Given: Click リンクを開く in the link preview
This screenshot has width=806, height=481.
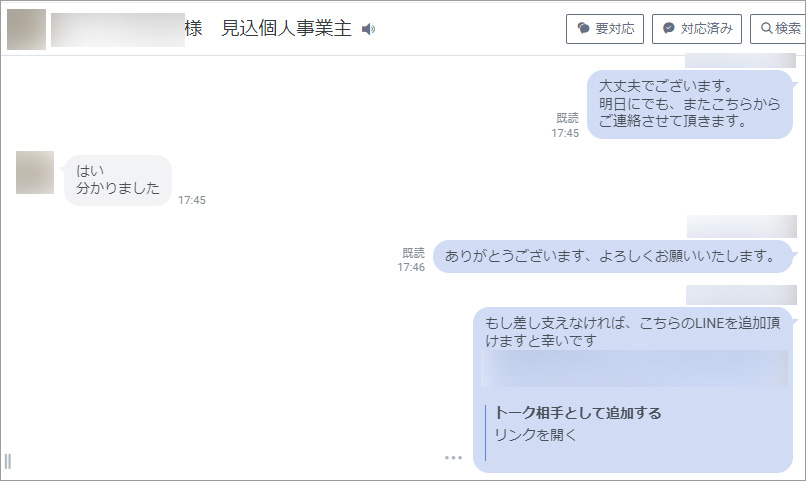Looking at the screenshot, I should (x=536, y=435).
